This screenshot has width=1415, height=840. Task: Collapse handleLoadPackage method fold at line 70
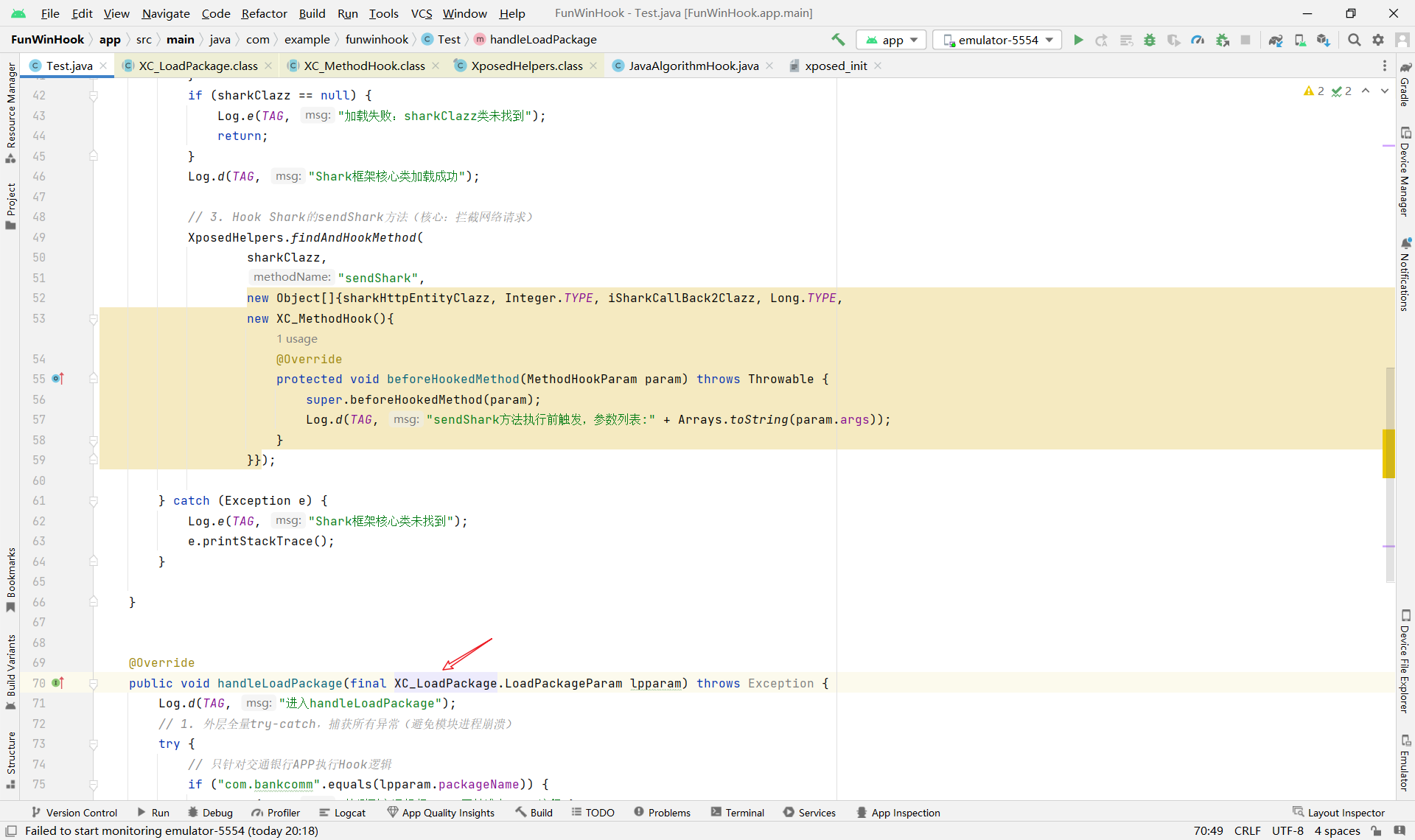click(94, 684)
